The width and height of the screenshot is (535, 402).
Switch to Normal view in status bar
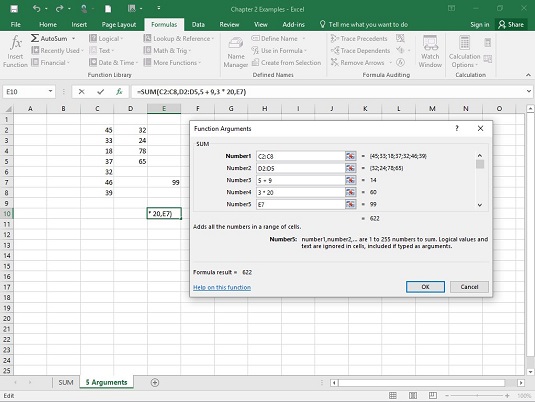[393, 396]
